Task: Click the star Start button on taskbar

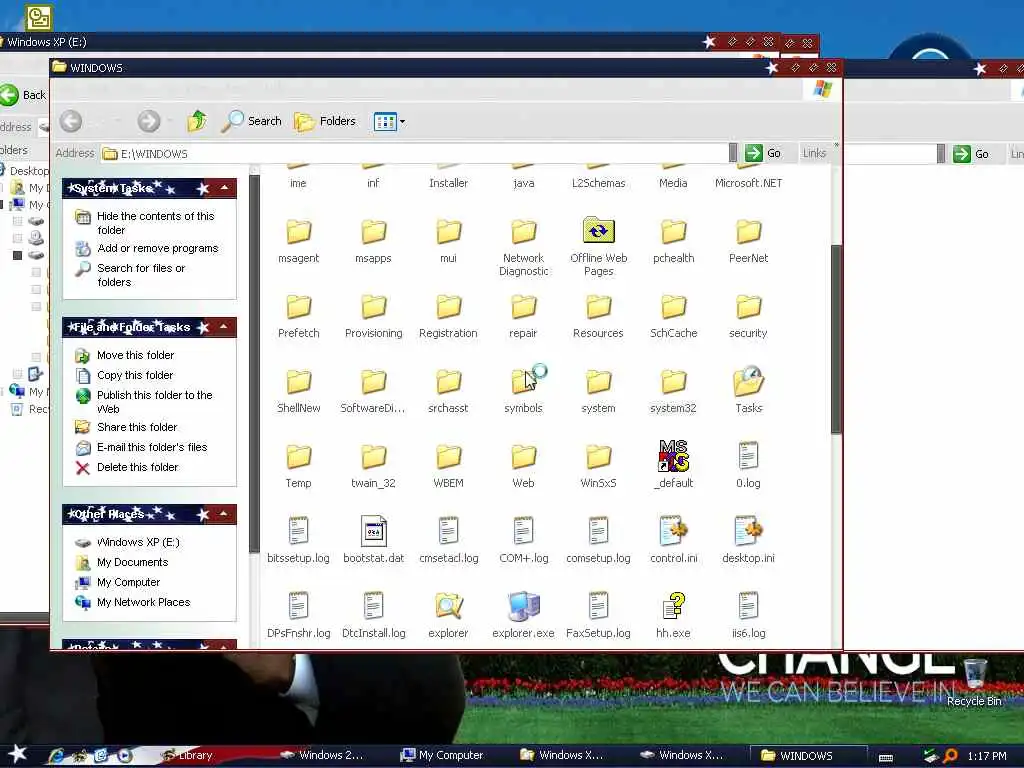Action: click(17, 754)
